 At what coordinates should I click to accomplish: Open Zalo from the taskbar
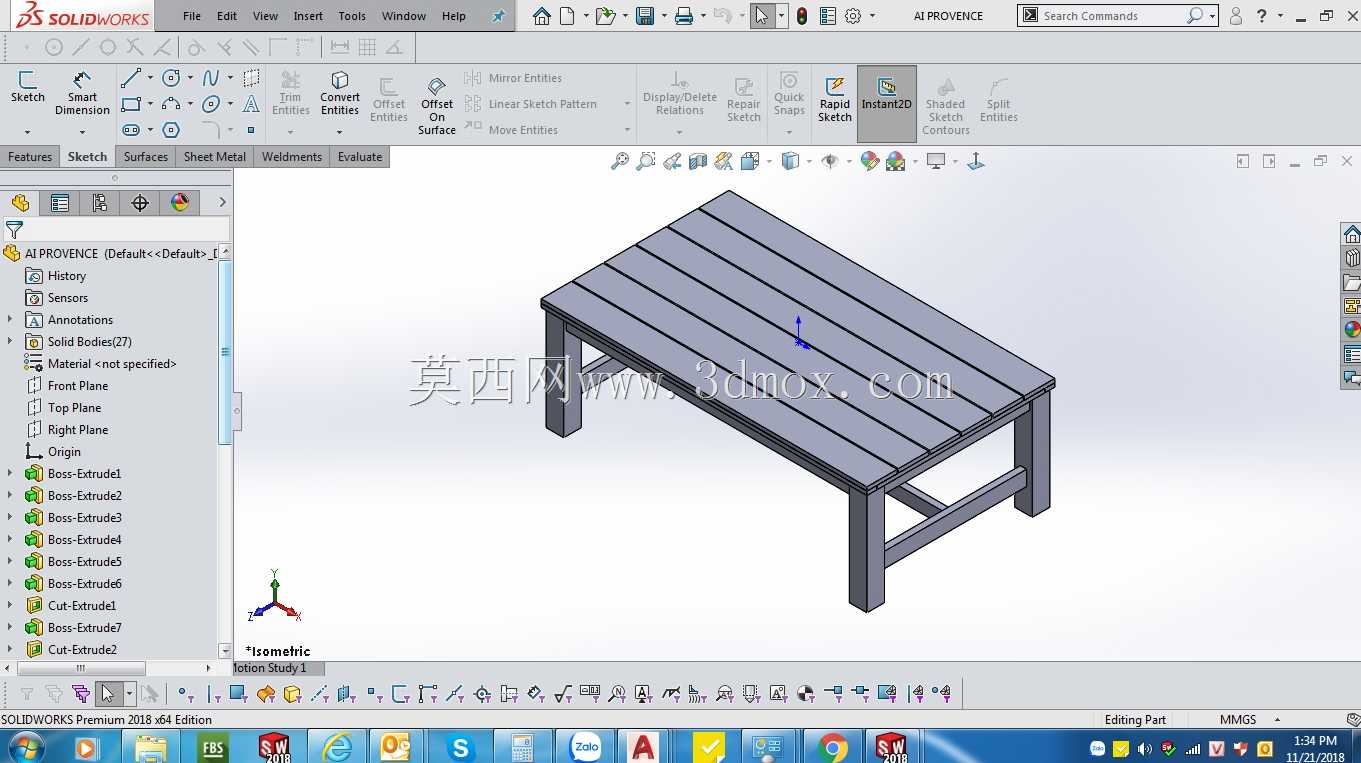[585, 747]
